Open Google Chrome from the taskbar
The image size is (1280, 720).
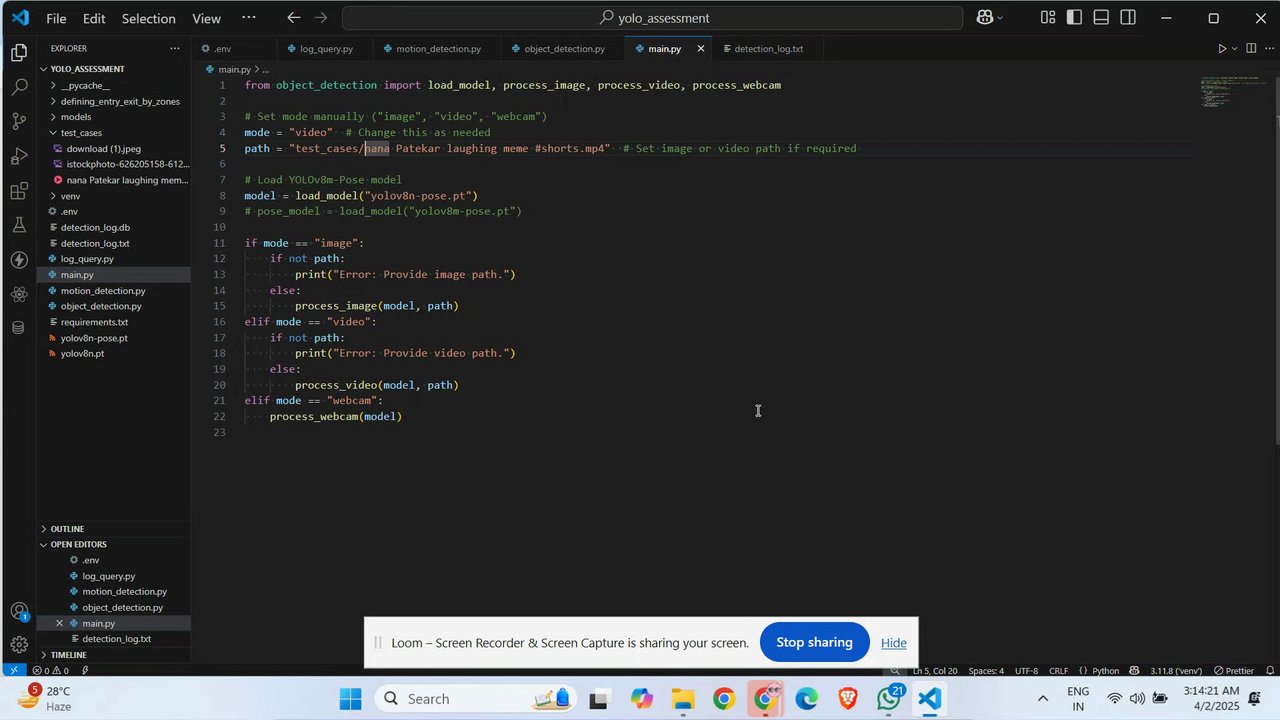724,699
